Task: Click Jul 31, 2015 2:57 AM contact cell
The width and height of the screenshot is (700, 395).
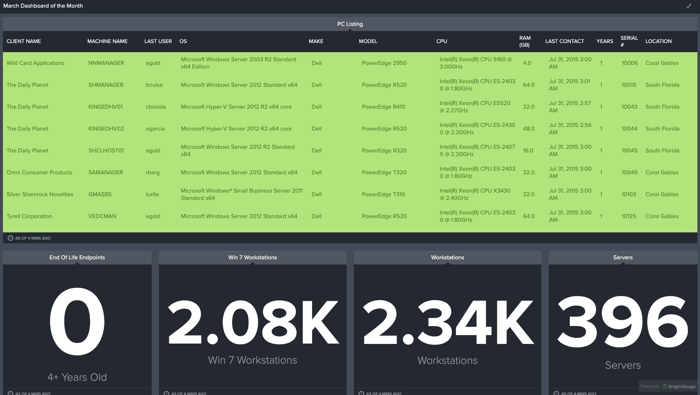Action: click(x=570, y=107)
